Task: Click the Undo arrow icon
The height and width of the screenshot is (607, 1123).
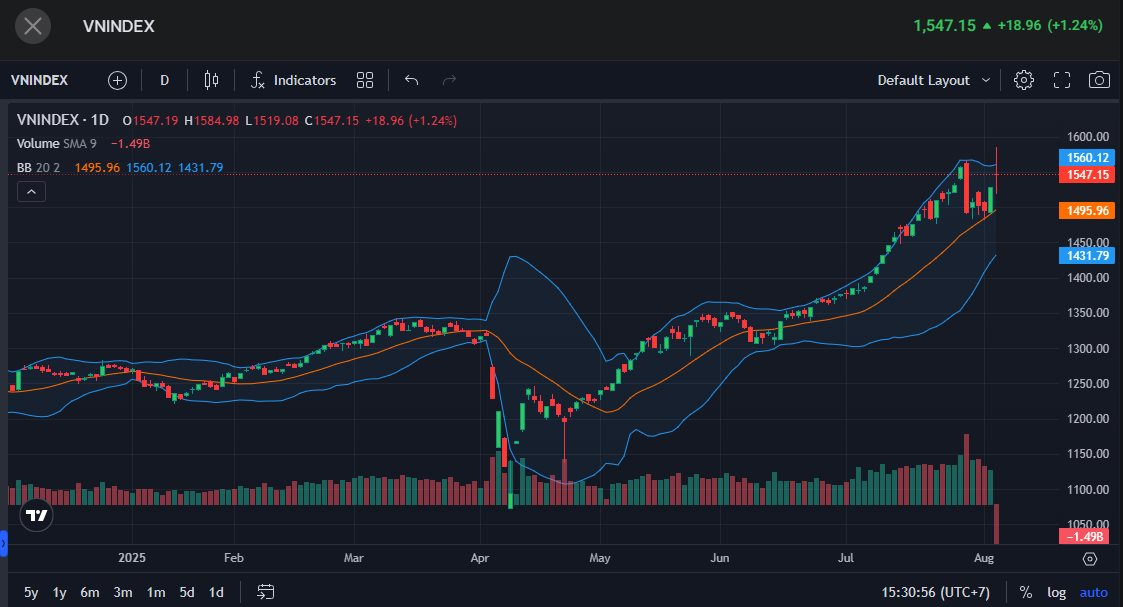Action: tap(410, 80)
